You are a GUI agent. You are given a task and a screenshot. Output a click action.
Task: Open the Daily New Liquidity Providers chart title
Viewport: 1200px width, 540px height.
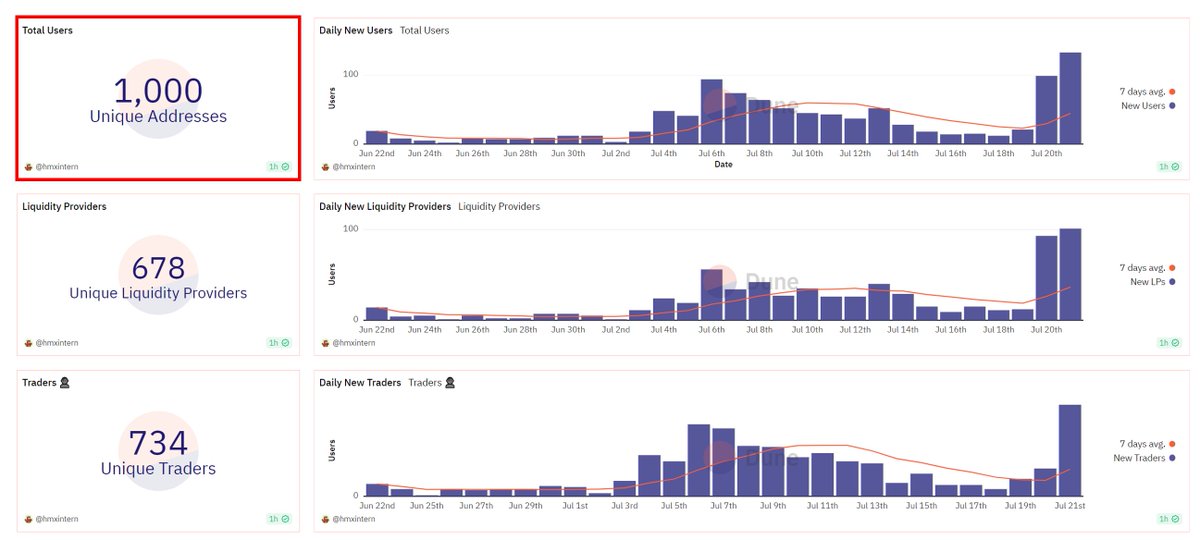coord(385,207)
